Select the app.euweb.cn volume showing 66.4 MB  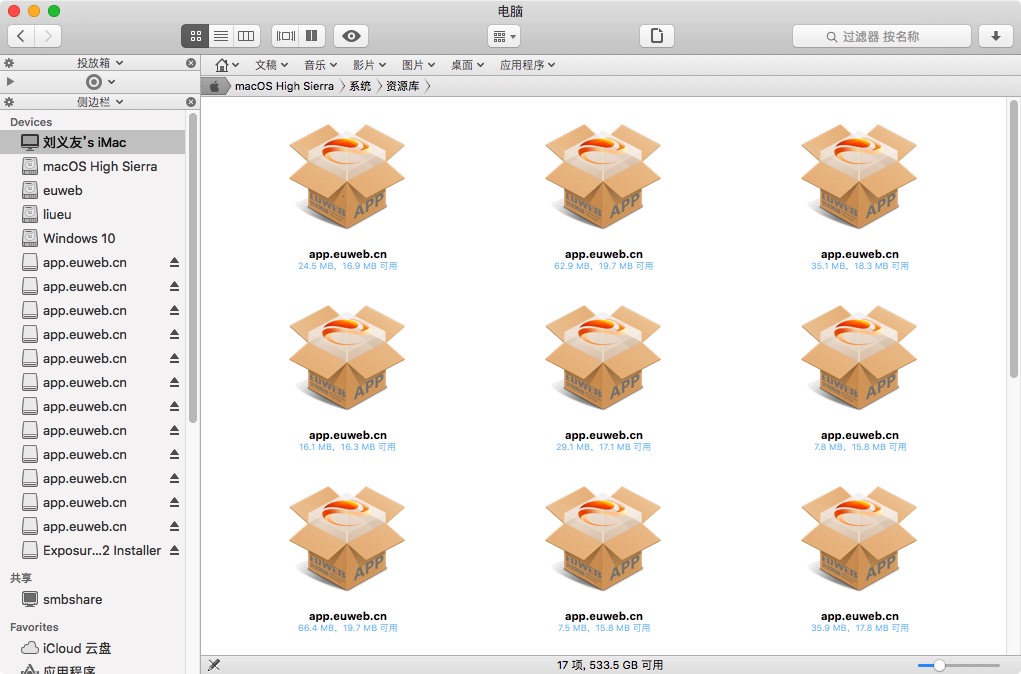click(348, 559)
